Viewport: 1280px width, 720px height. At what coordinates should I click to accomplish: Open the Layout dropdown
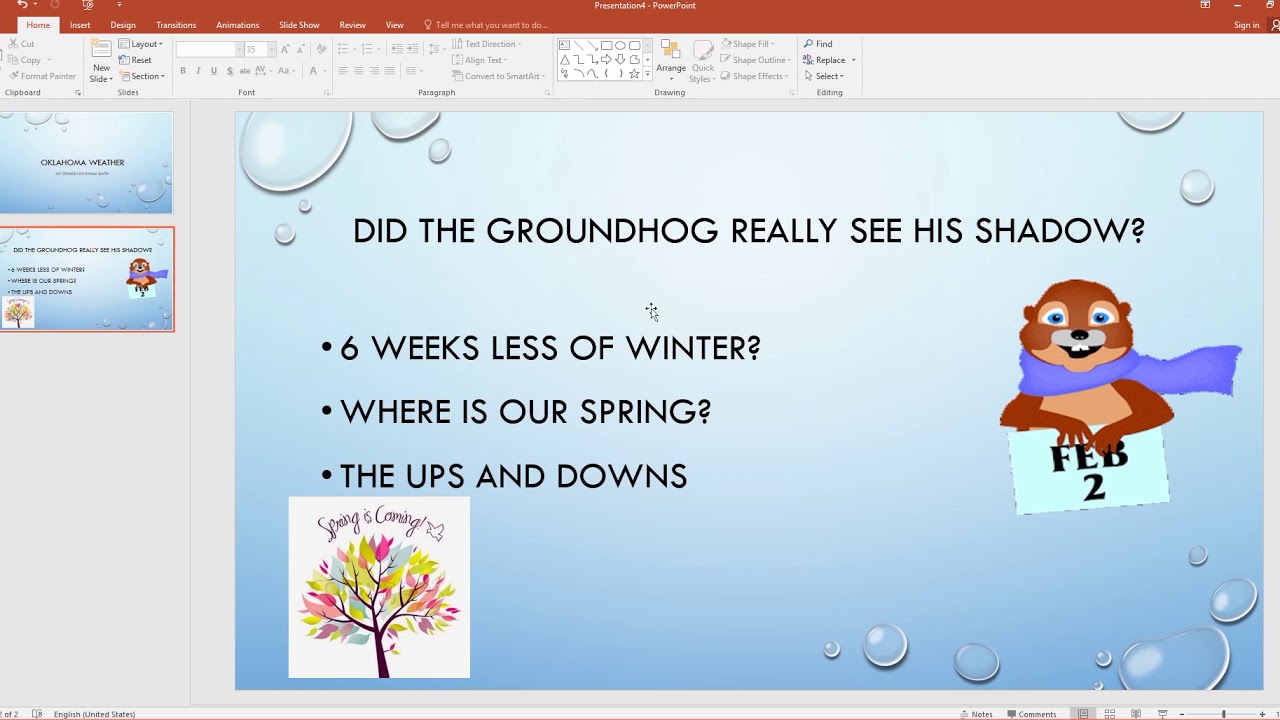(x=141, y=44)
